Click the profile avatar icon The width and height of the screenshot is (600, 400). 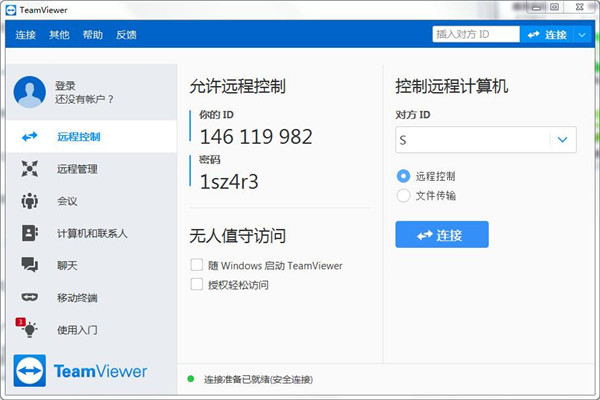click(x=29, y=92)
